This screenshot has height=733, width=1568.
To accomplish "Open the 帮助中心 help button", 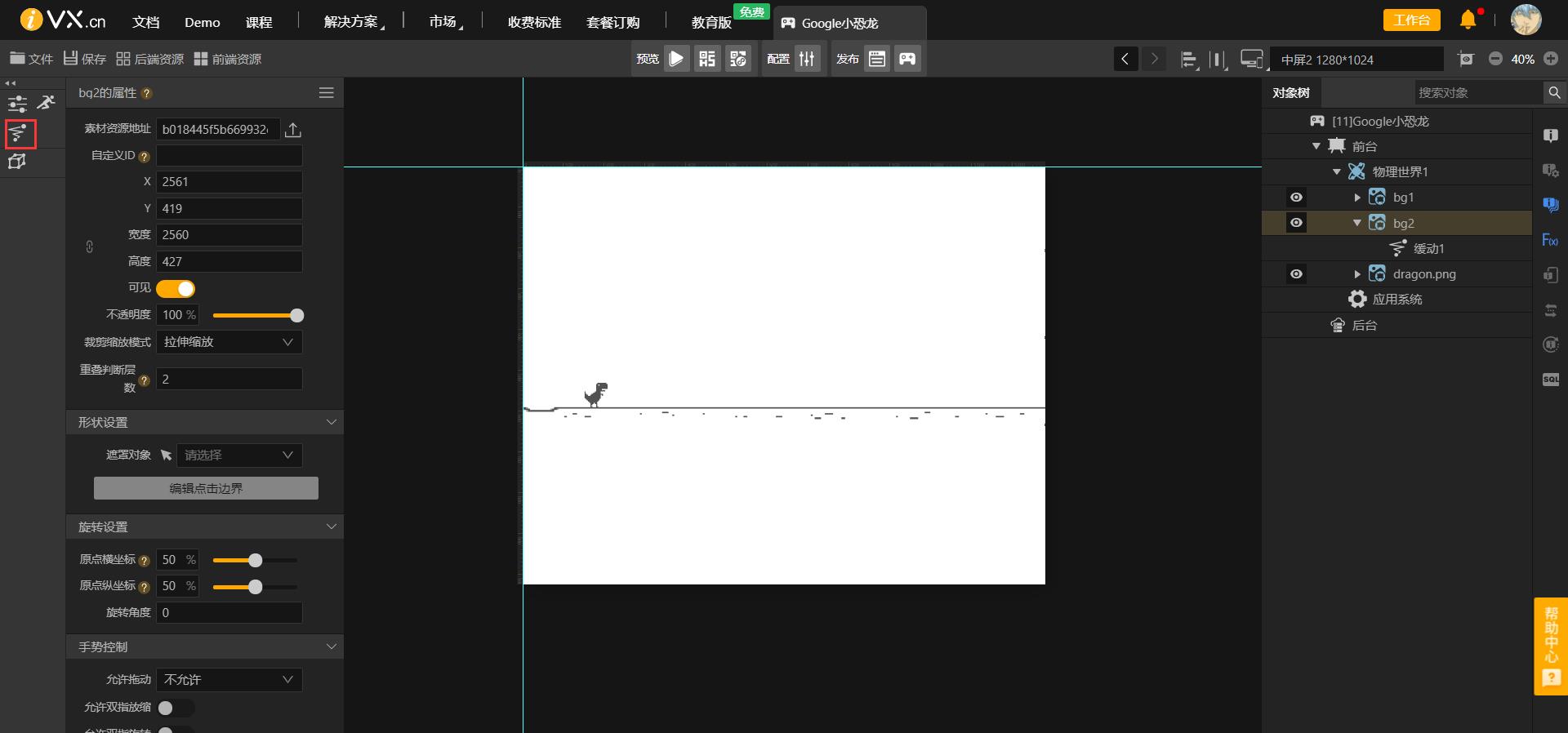I will tap(1551, 646).
